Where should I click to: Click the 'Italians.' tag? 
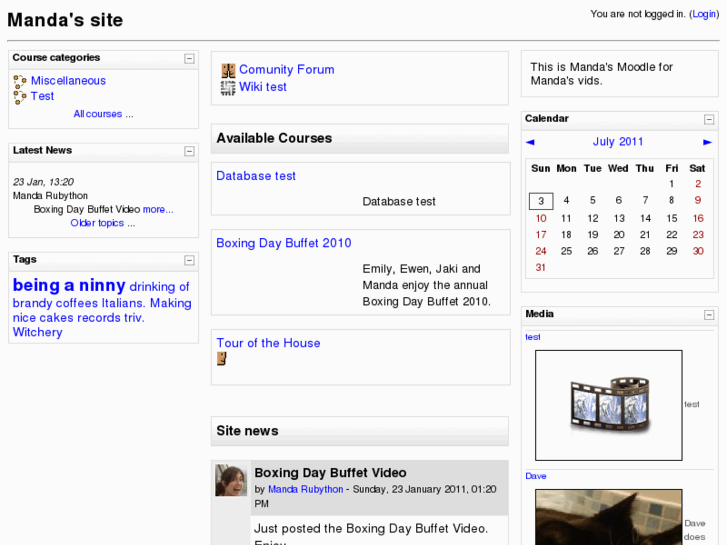pyautogui.click(x=123, y=303)
